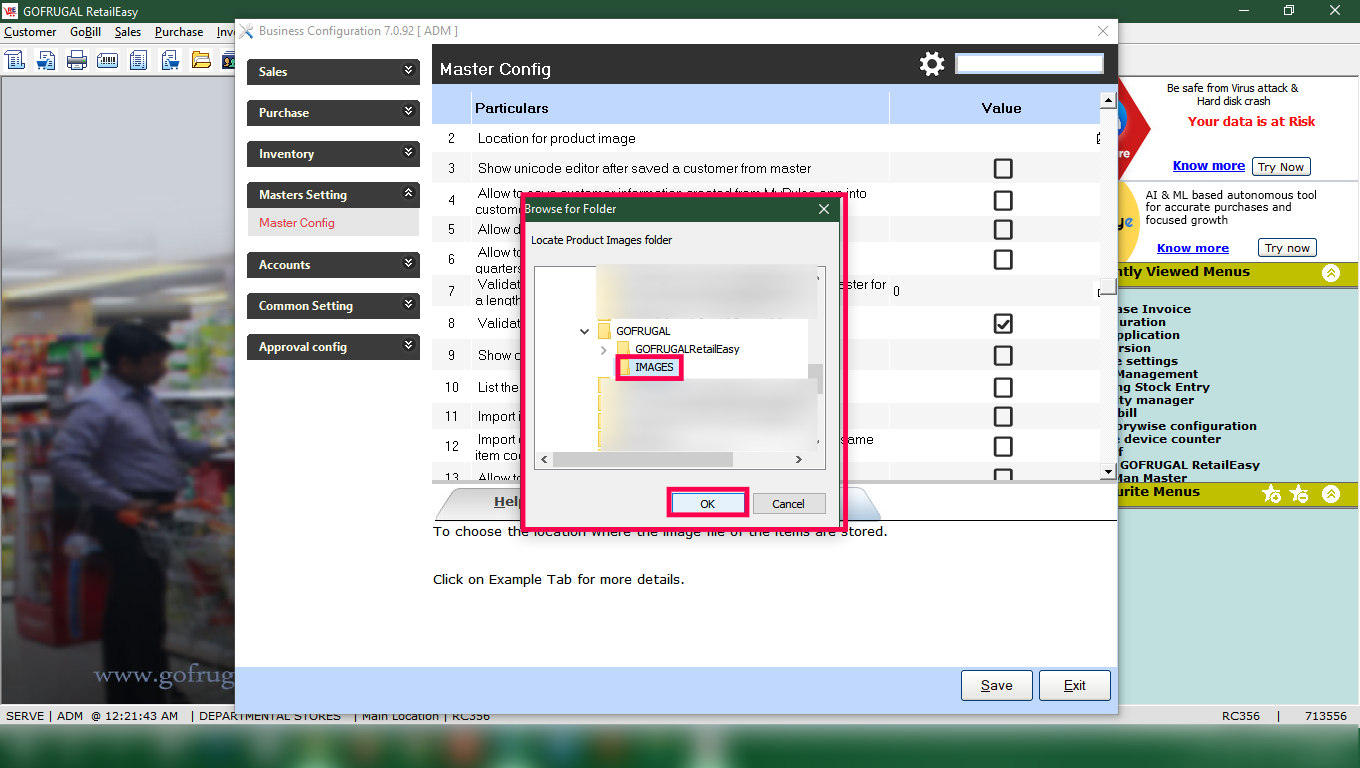Click the open folder toolbar icon
Image resolution: width=1360 pixels, height=768 pixels.
pyautogui.click(x=201, y=60)
